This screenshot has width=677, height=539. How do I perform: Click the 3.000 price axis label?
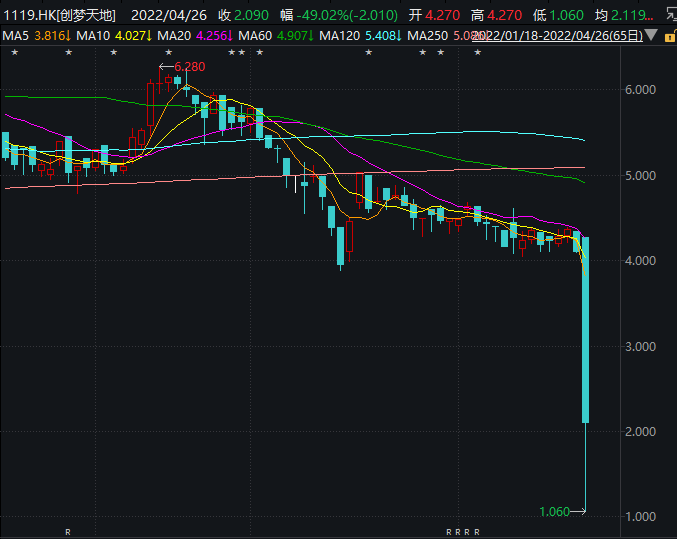[640, 346]
